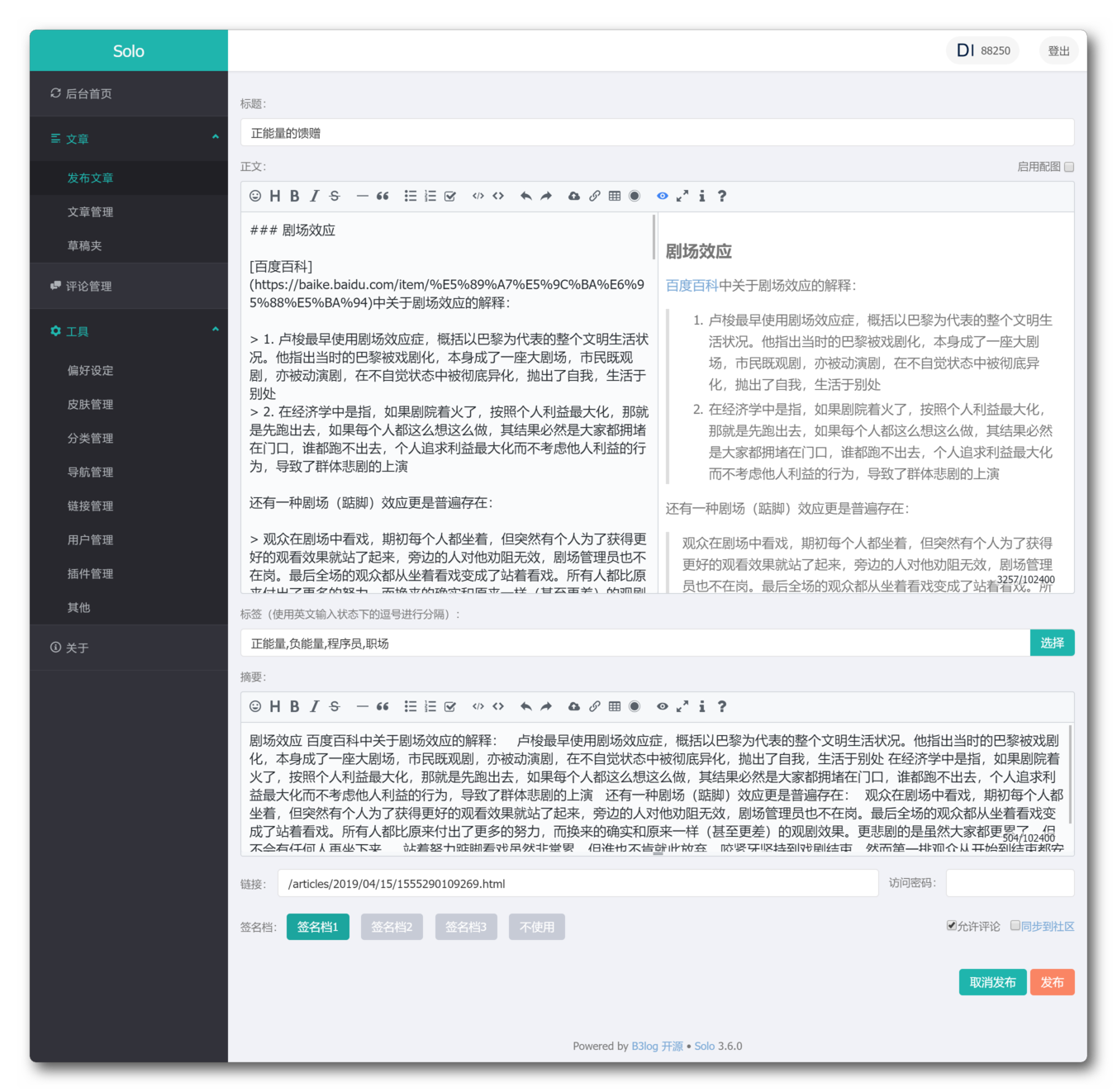Screen dimensions: 1117x1092
Task: Insert emoji in the content editor toolbar
Action: (255, 196)
